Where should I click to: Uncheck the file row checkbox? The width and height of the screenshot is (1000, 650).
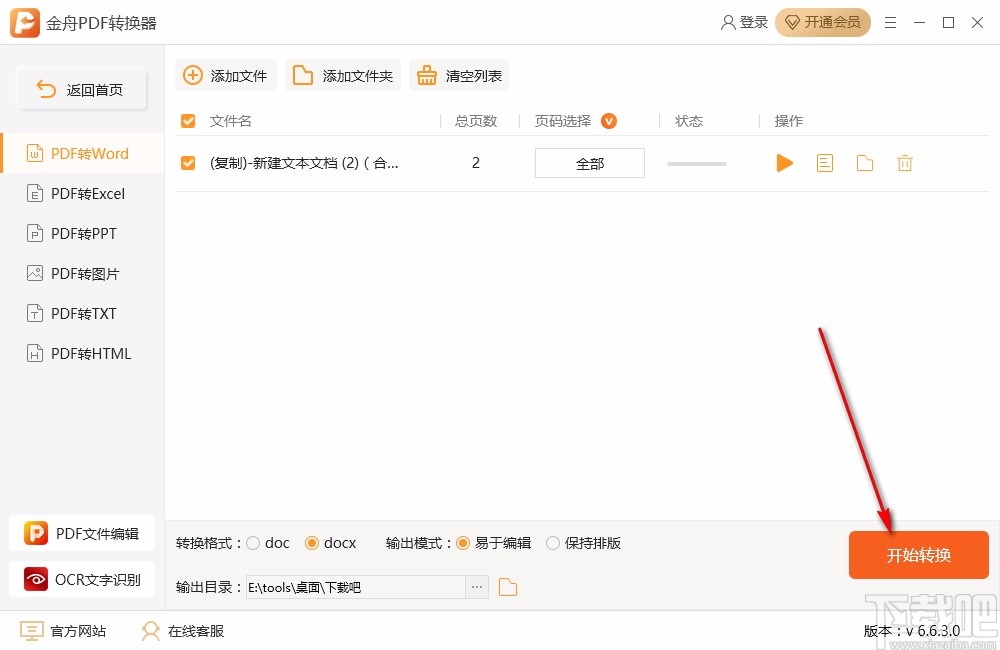(x=187, y=162)
